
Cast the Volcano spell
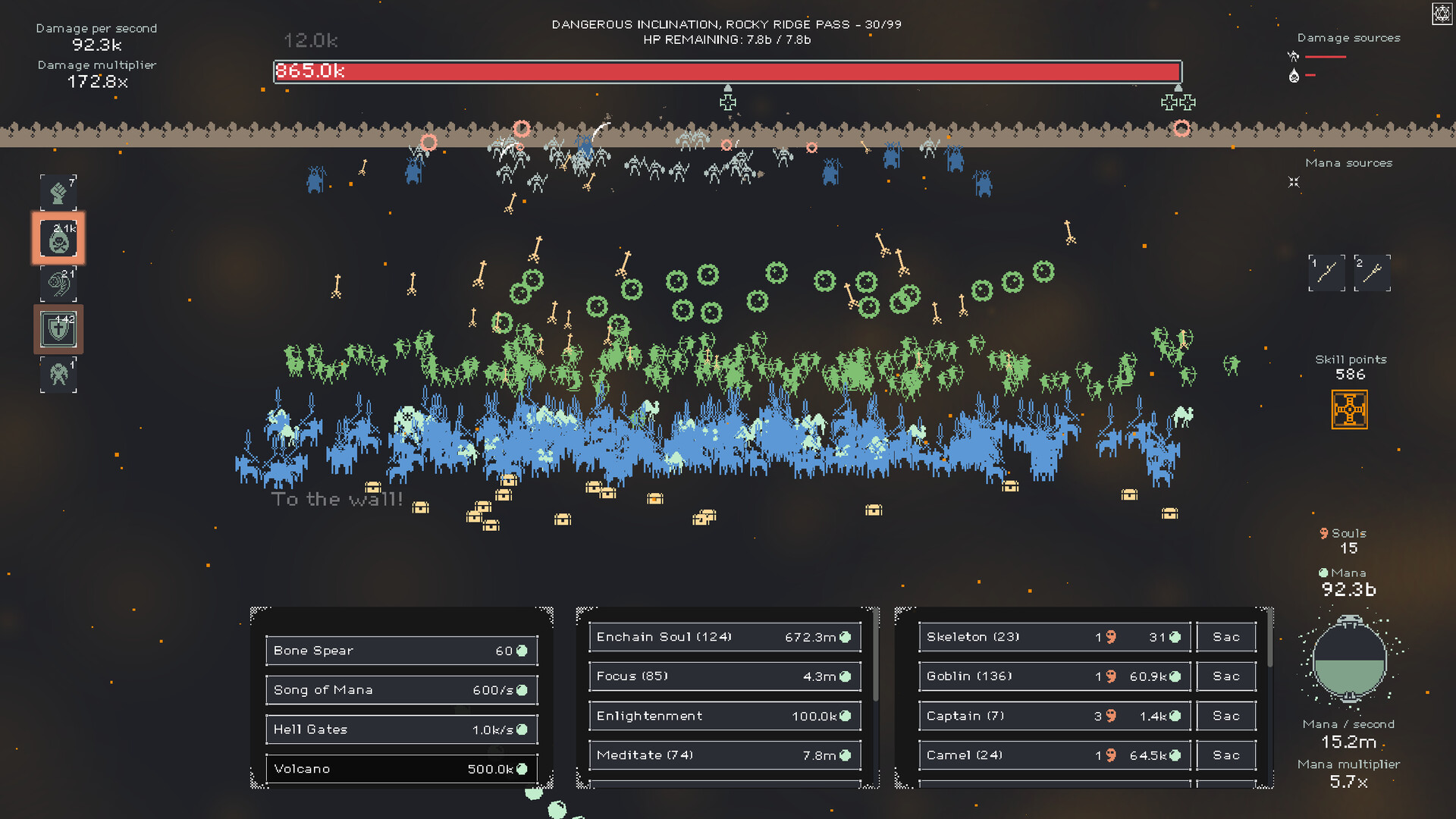pyautogui.click(x=400, y=768)
